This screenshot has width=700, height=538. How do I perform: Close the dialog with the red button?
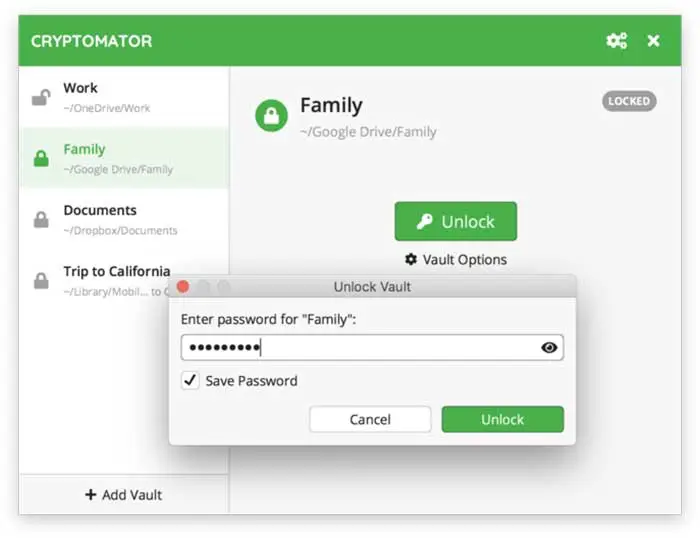click(183, 287)
